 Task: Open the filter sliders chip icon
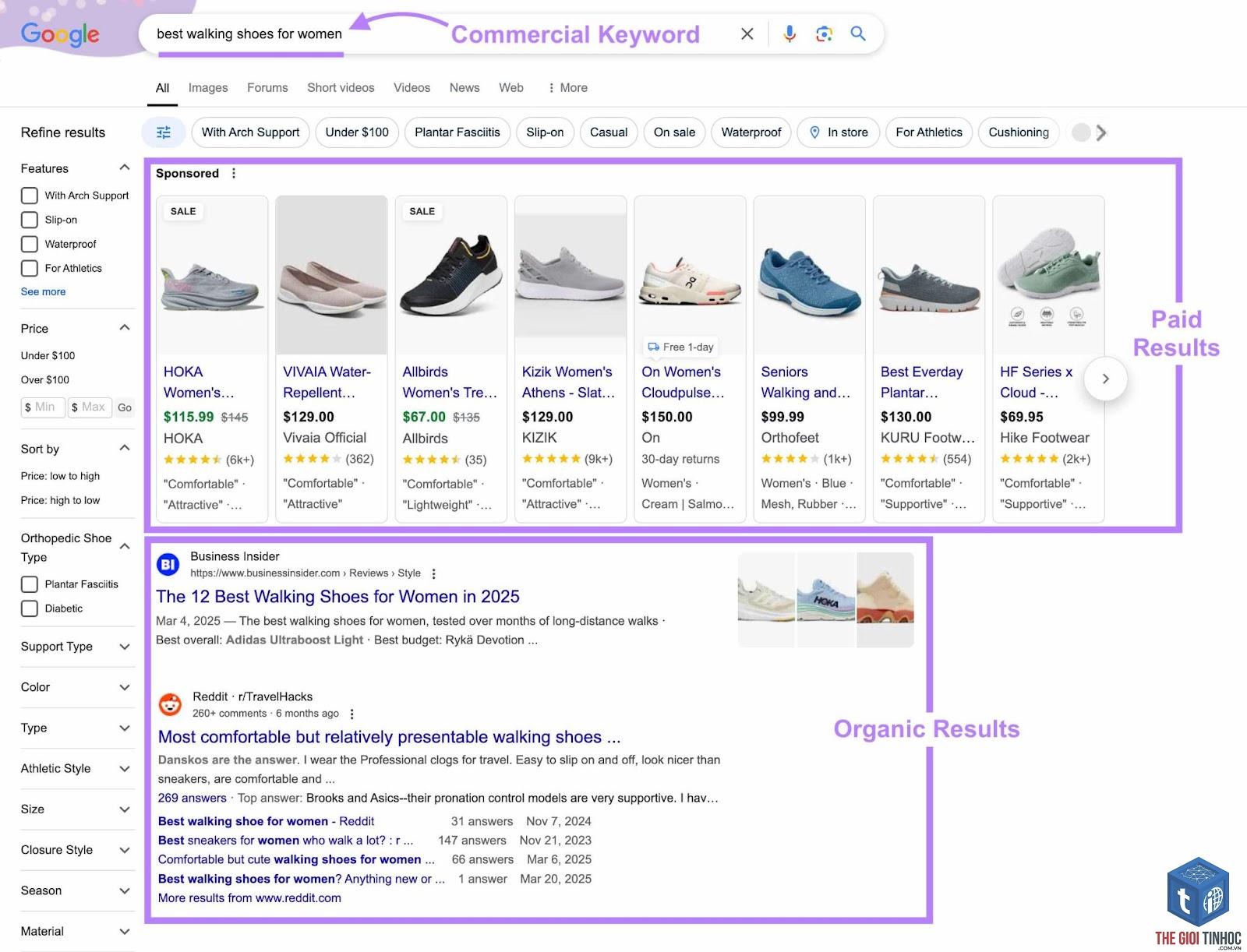tap(163, 132)
